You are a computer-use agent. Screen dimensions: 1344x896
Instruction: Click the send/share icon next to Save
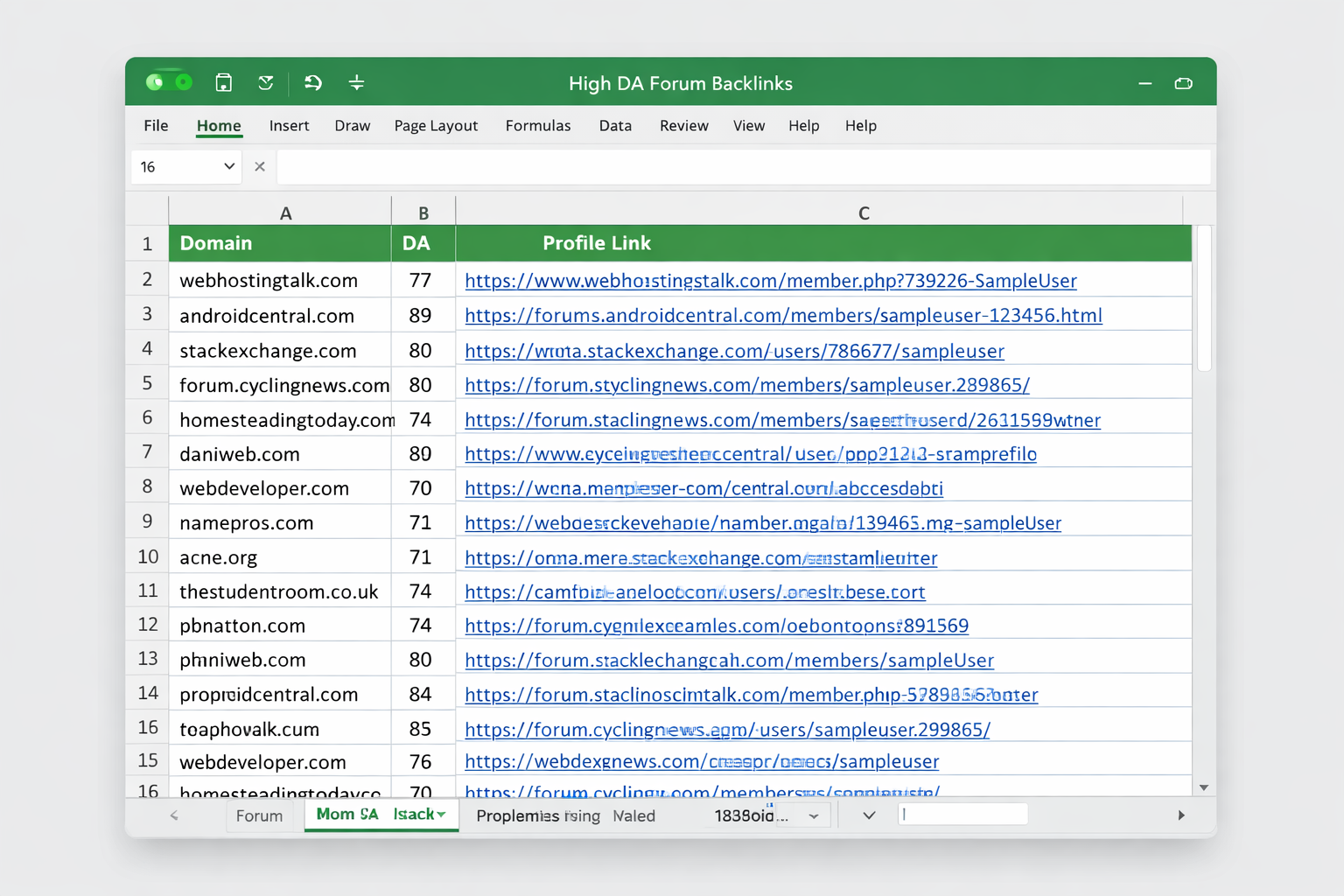point(266,81)
